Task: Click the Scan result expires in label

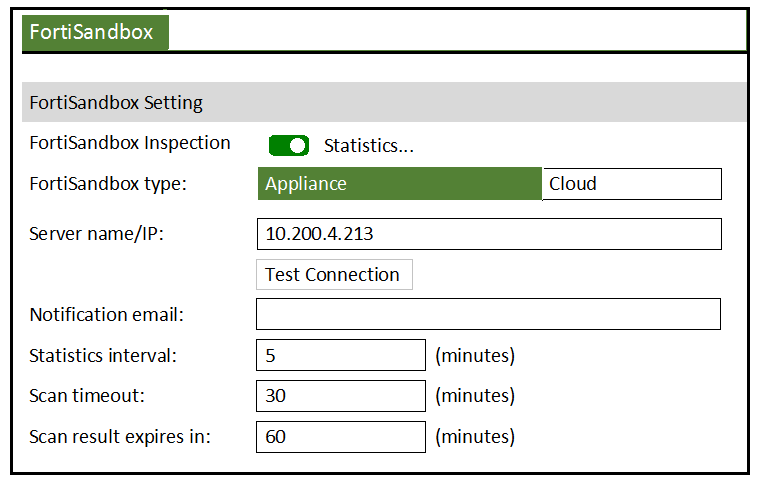Action: coord(120,437)
